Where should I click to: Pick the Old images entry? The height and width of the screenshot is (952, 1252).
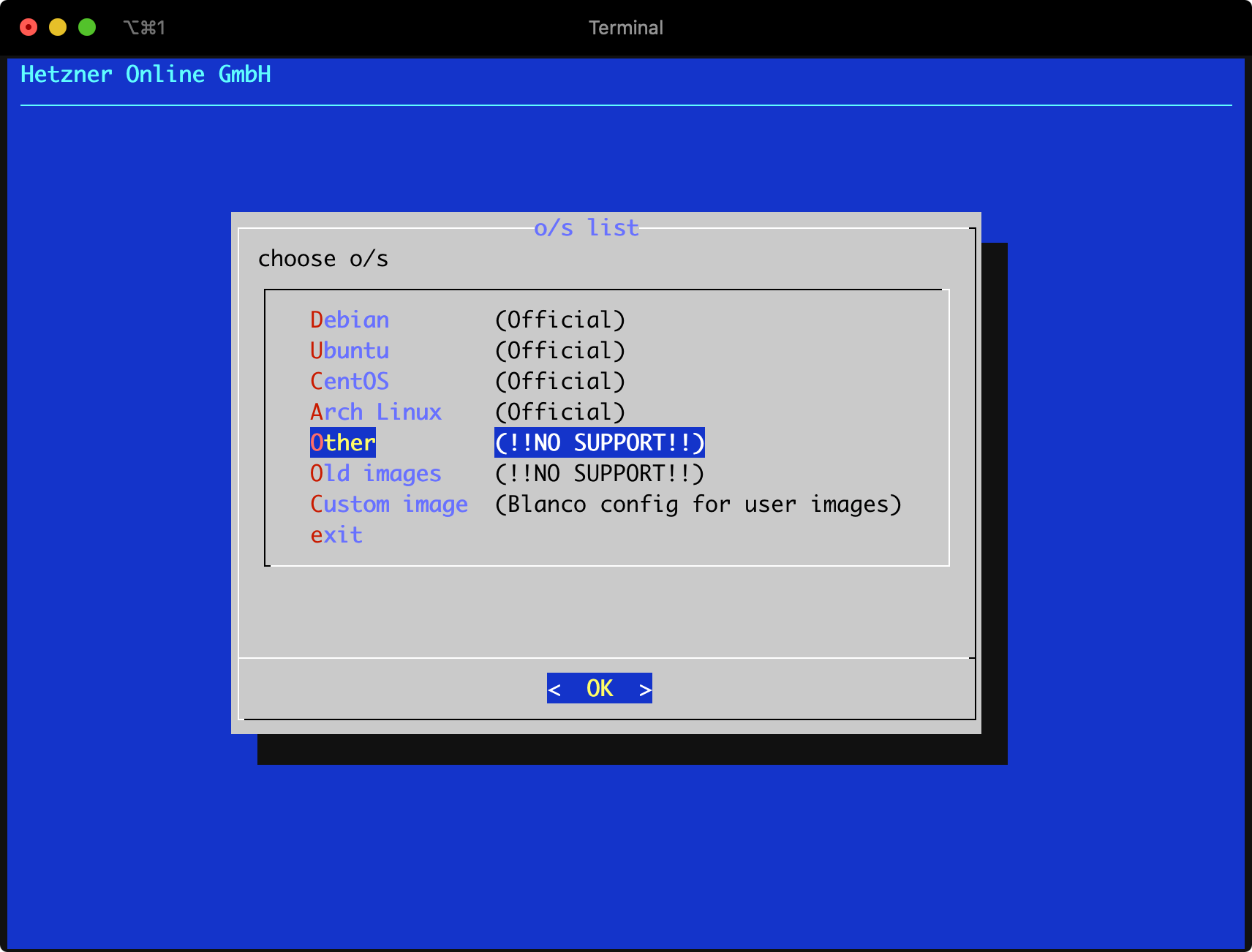[x=376, y=473]
